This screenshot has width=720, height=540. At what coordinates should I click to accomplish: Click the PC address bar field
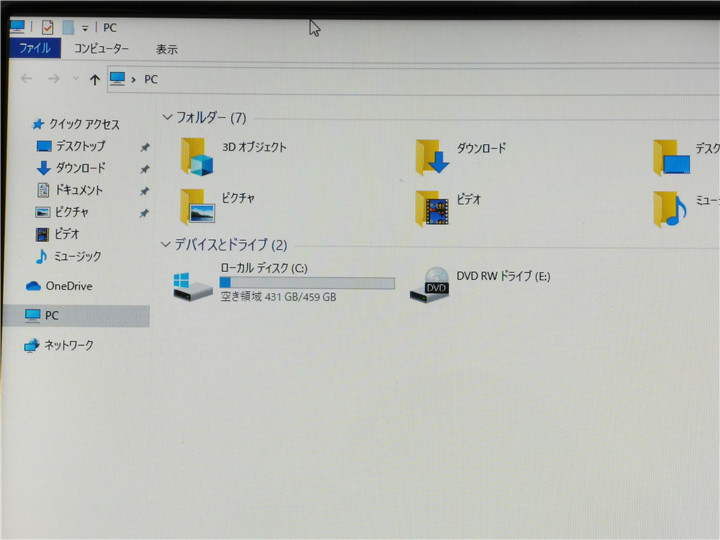click(x=413, y=80)
